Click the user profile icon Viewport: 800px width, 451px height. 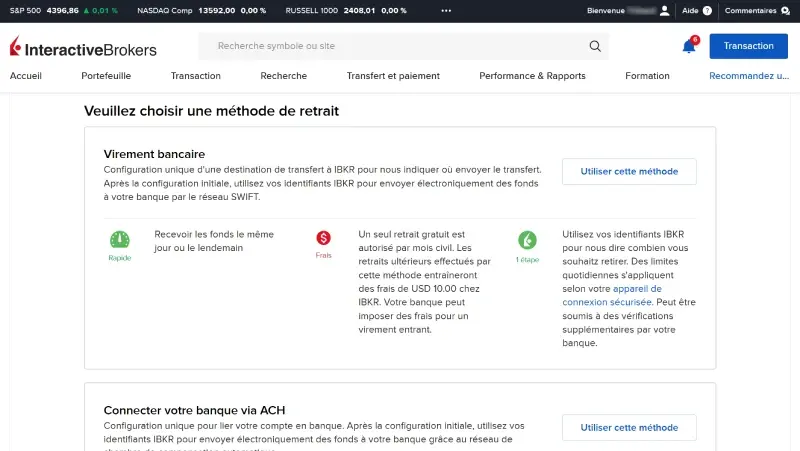tap(664, 11)
